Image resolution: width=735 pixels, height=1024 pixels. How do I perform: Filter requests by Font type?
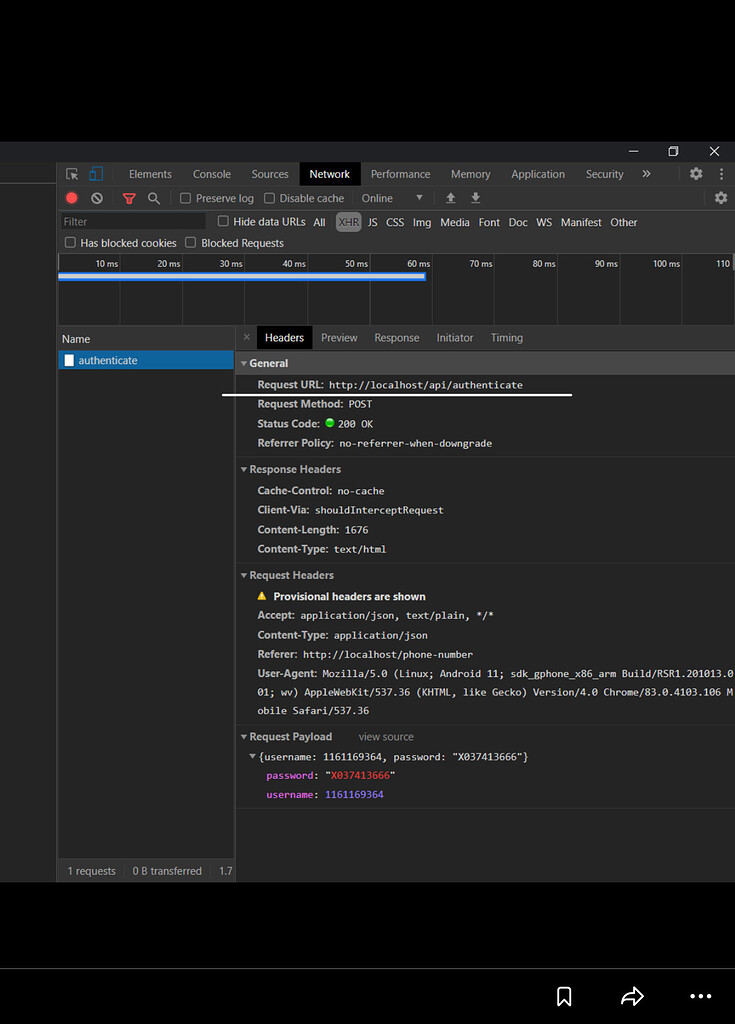[x=489, y=222]
